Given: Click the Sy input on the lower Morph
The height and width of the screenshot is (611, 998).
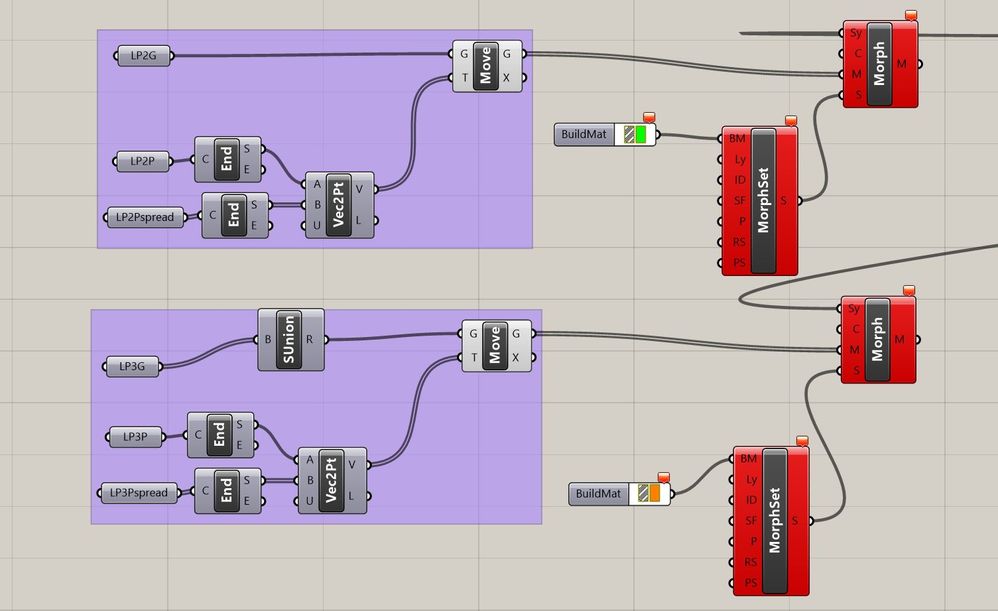Looking at the screenshot, I should (854, 309).
